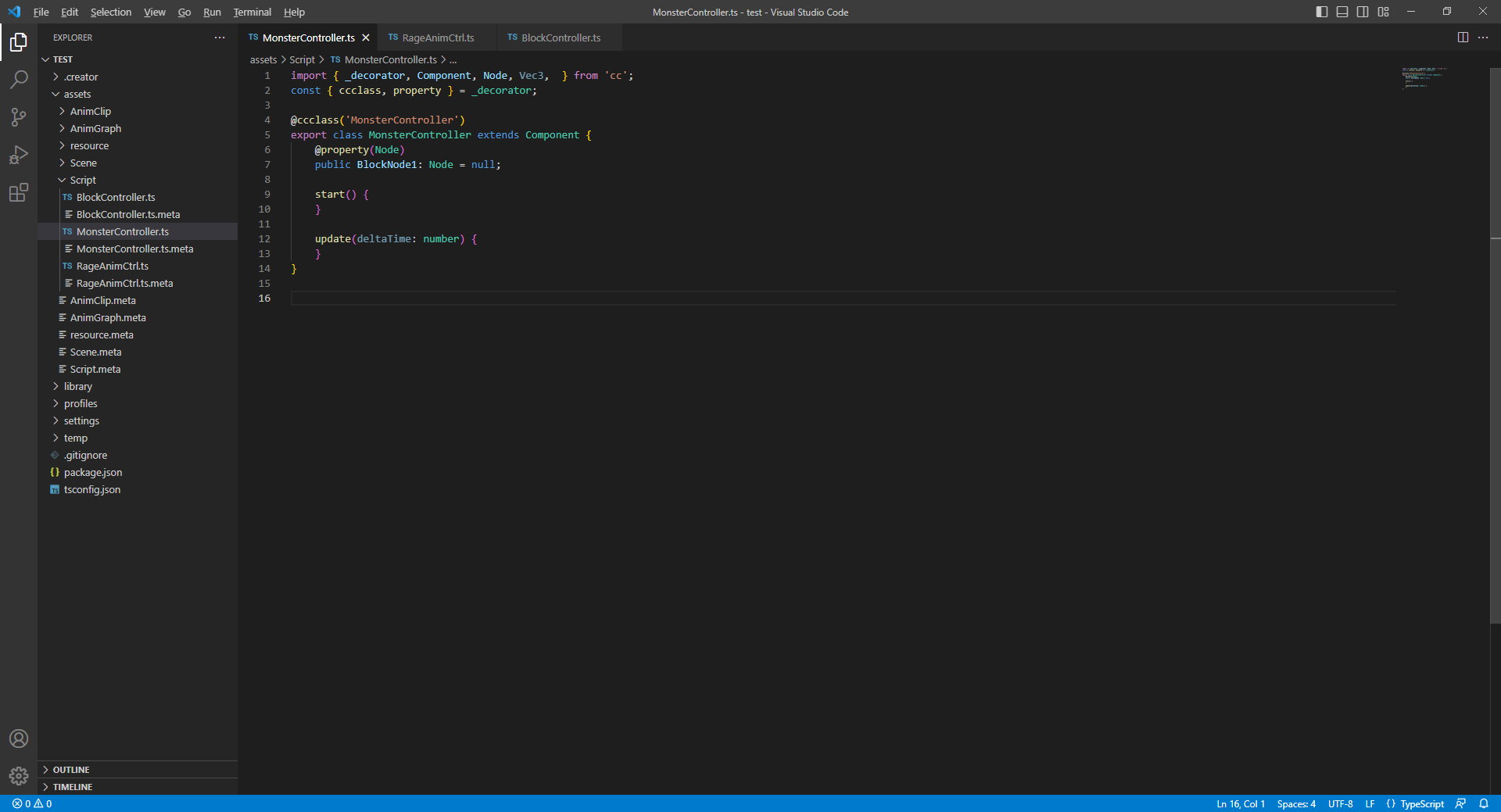The image size is (1501, 812).
Task: Click the code minimap preview
Action: pos(1424,78)
